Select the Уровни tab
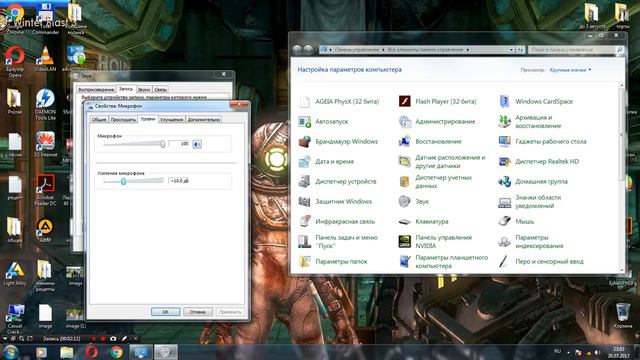Screen dimensions: 640x360 tap(148, 119)
